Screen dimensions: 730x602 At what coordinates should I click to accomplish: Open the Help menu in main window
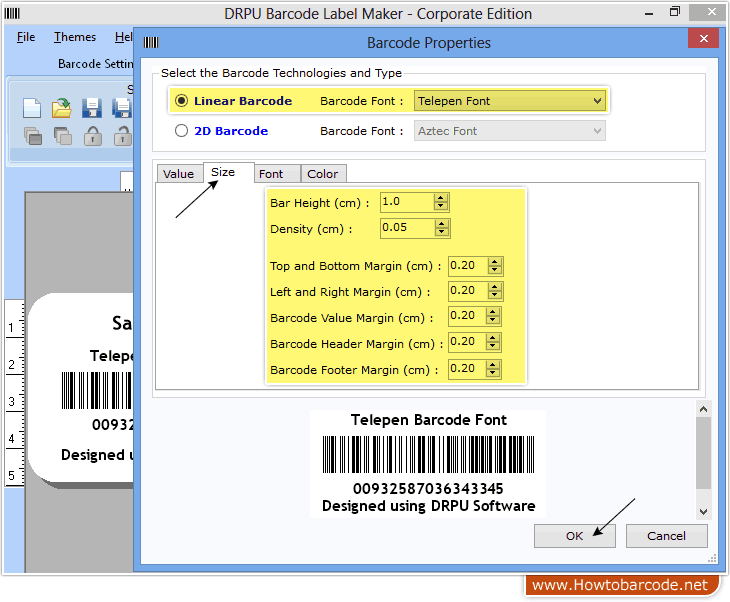point(123,37)
